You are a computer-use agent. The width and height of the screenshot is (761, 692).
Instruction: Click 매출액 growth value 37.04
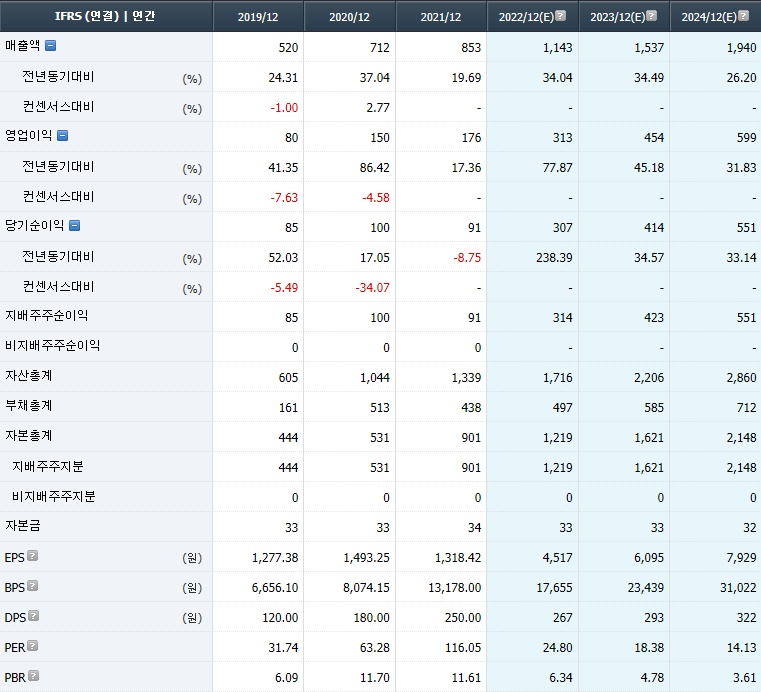[374, 78]
